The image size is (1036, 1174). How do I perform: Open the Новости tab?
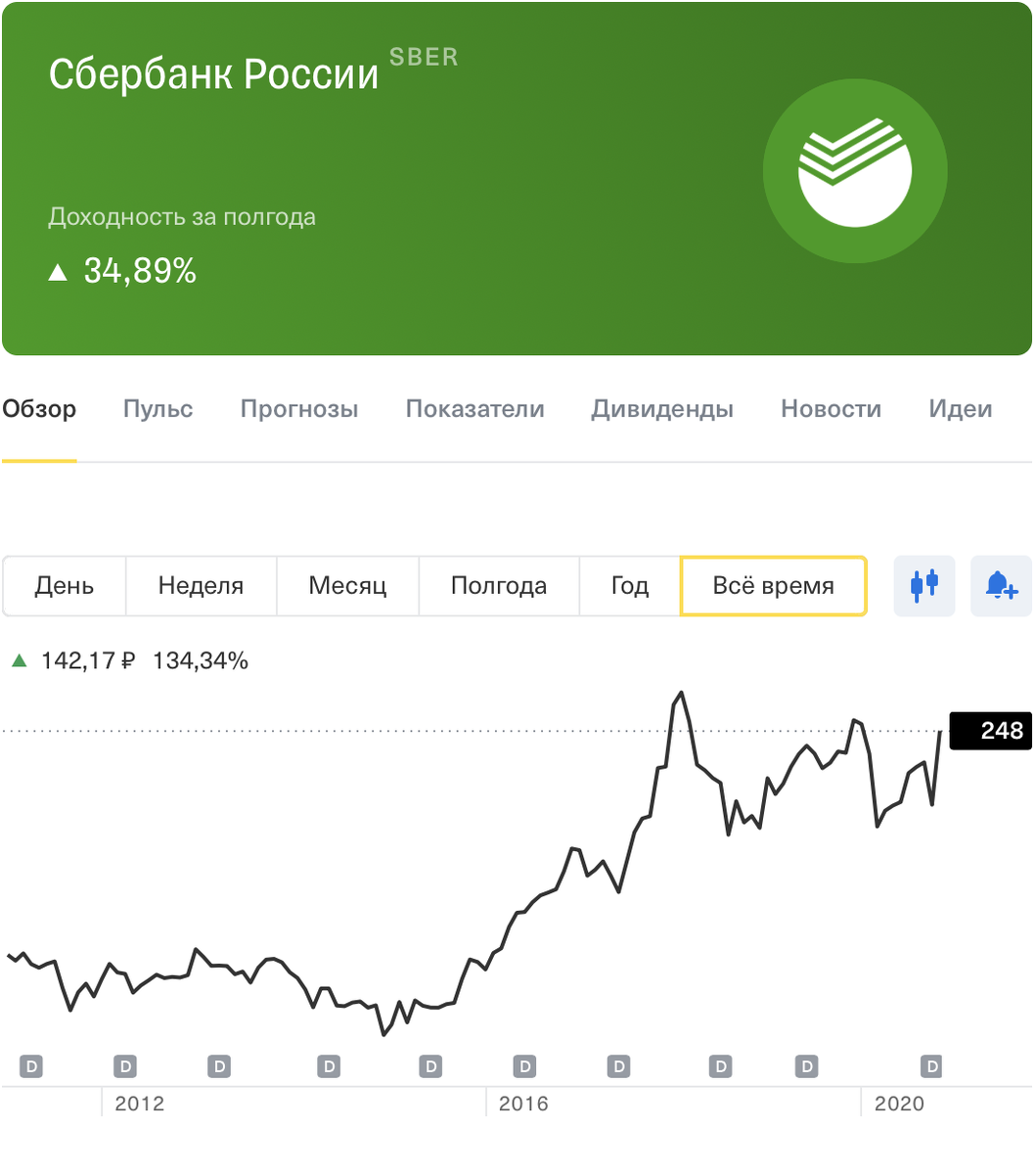[831, 409]
